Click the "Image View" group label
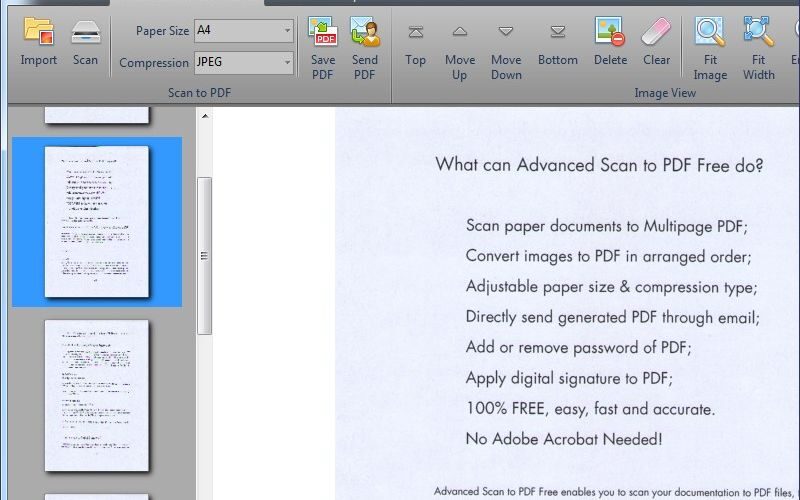 click(x=665, y=93)
